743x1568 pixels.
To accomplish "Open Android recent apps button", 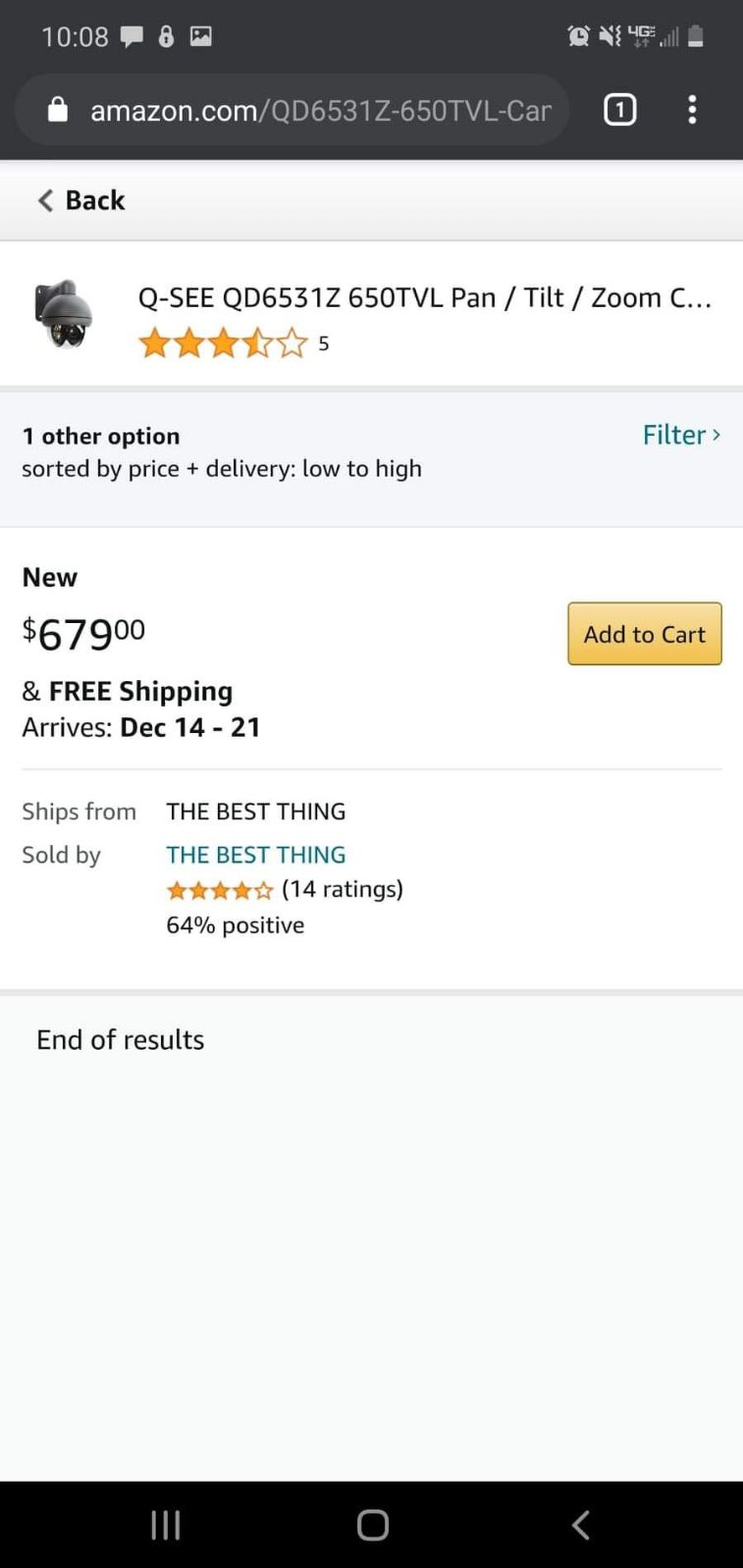I will (165, 1525).
